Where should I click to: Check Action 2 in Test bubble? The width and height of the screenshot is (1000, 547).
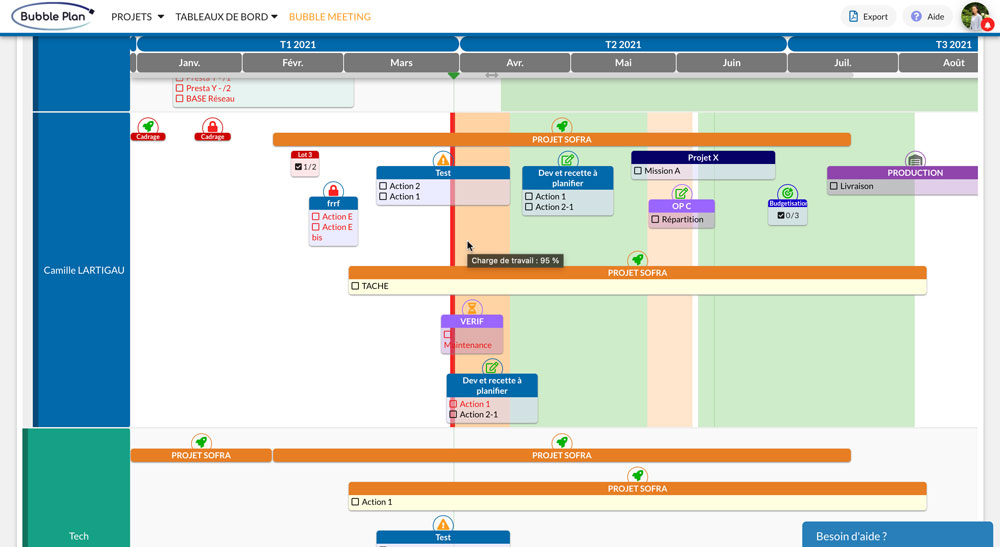pos(383,186)
